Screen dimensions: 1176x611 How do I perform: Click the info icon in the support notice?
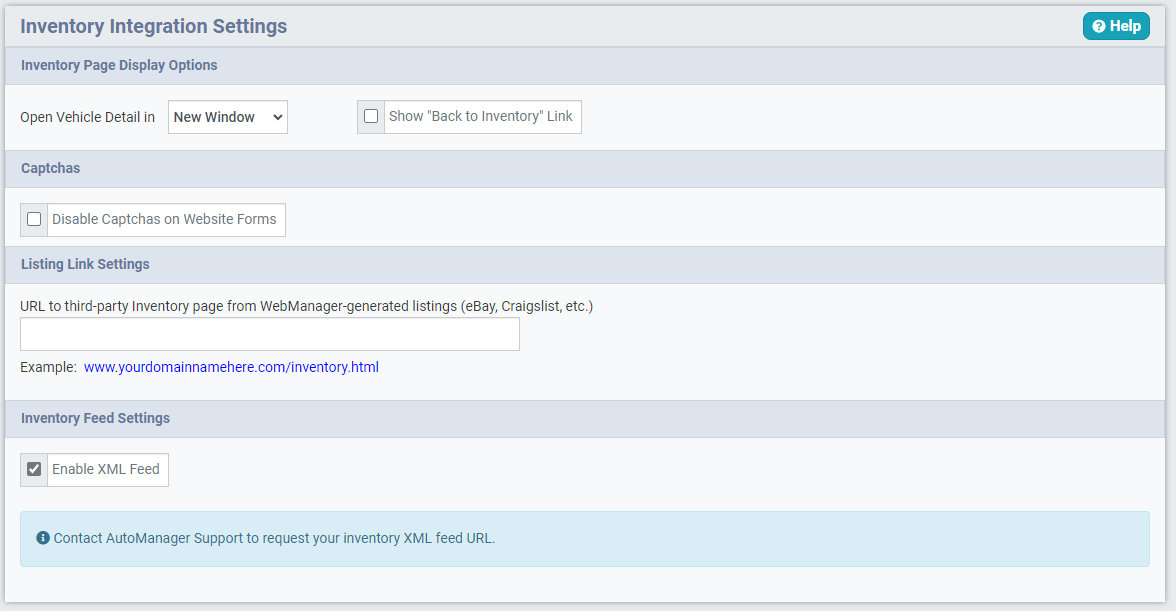41,537
